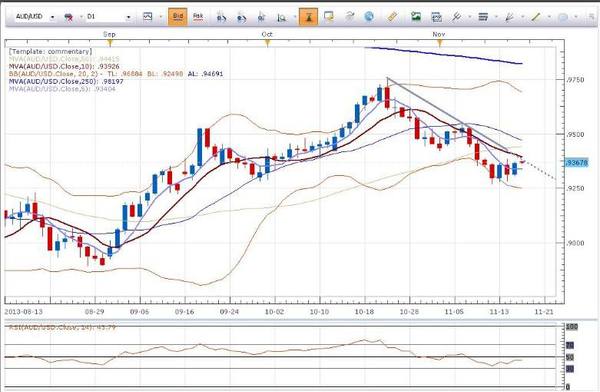Click the blue globe icon
The height and width of the screenshot is (392, 600).
369,16
